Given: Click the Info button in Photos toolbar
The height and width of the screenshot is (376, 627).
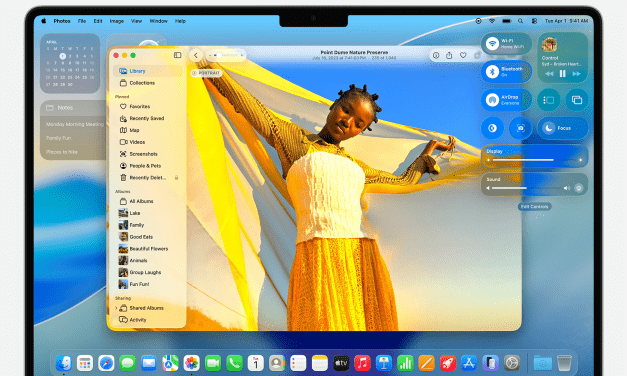Looking at the screenshot, I should [436, 55].
